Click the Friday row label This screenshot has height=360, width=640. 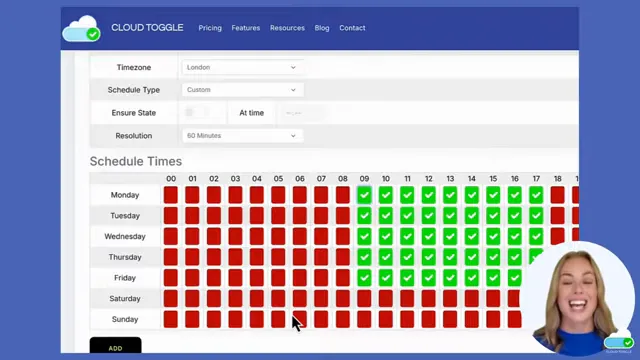point(125,278)
